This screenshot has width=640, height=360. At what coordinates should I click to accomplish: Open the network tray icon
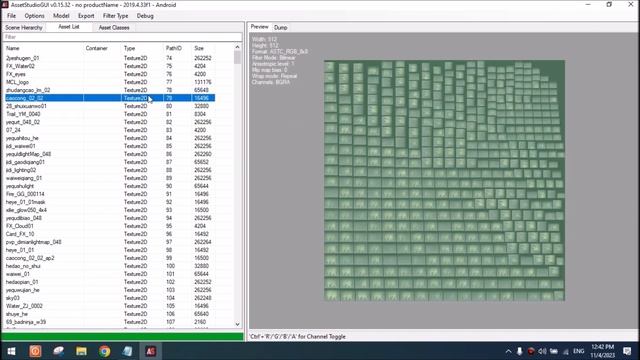coord(566,351)
